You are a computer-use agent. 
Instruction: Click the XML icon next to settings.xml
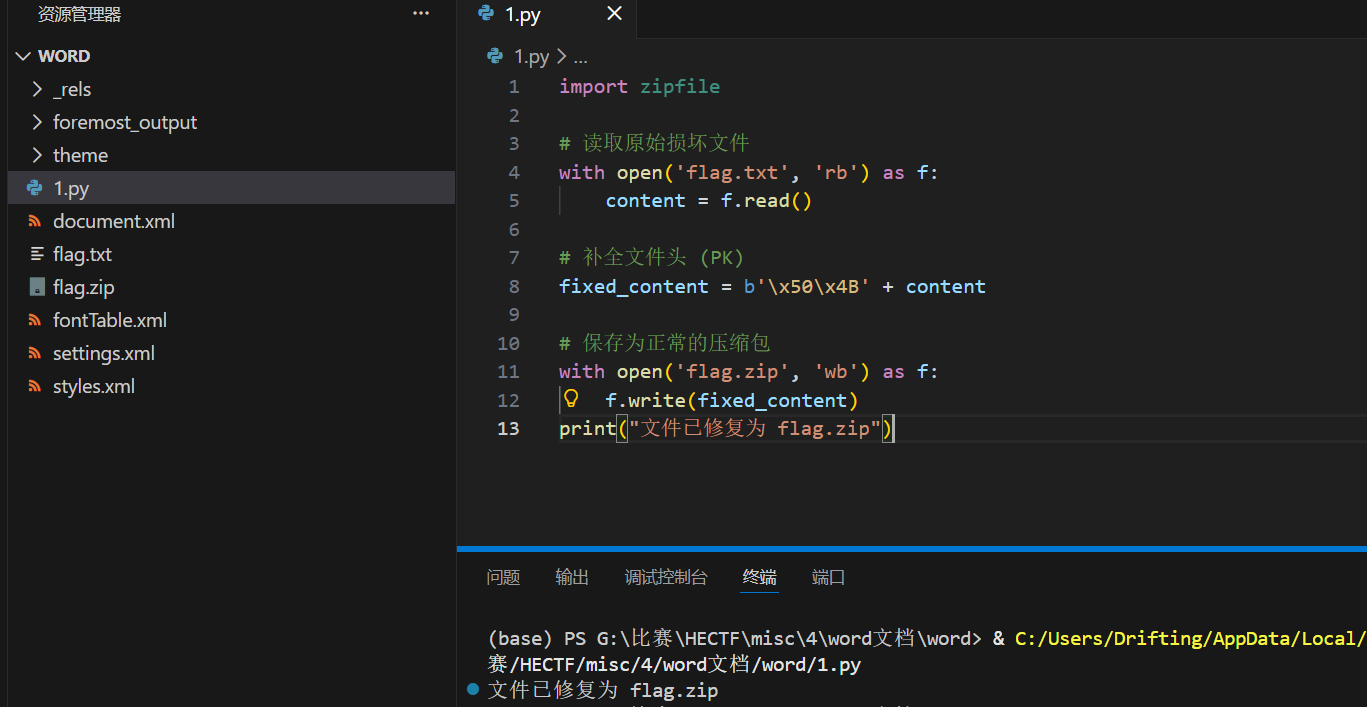coord(34,352)
